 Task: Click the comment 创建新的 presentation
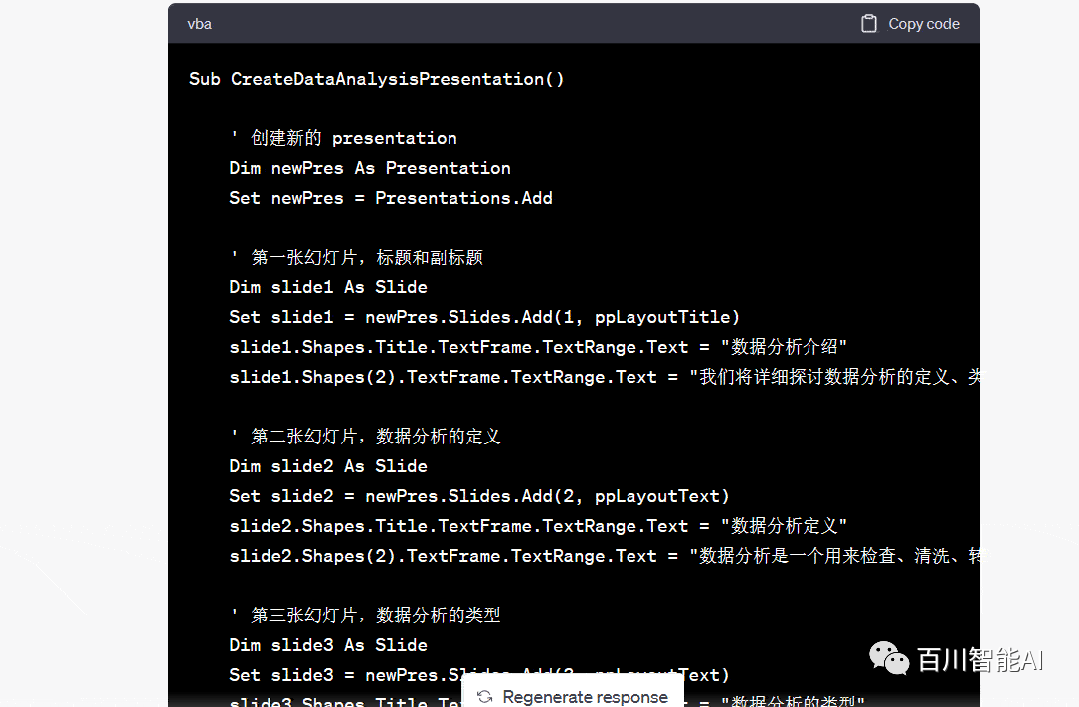(343, 138)
